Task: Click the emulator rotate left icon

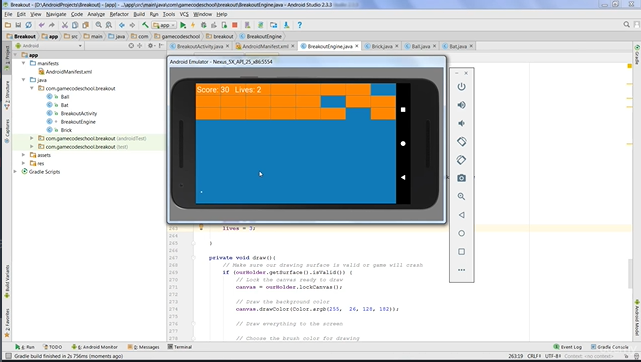Action: pos(462,142)
